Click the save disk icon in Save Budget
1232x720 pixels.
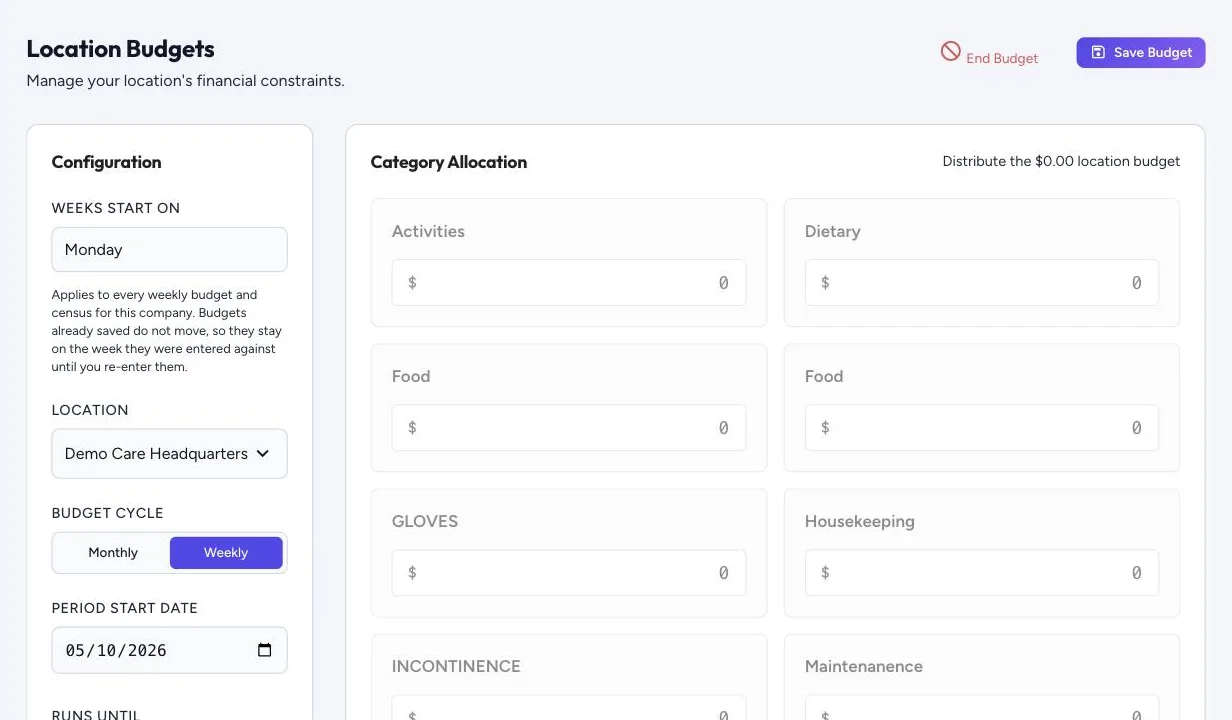(x=1097, y=52)
